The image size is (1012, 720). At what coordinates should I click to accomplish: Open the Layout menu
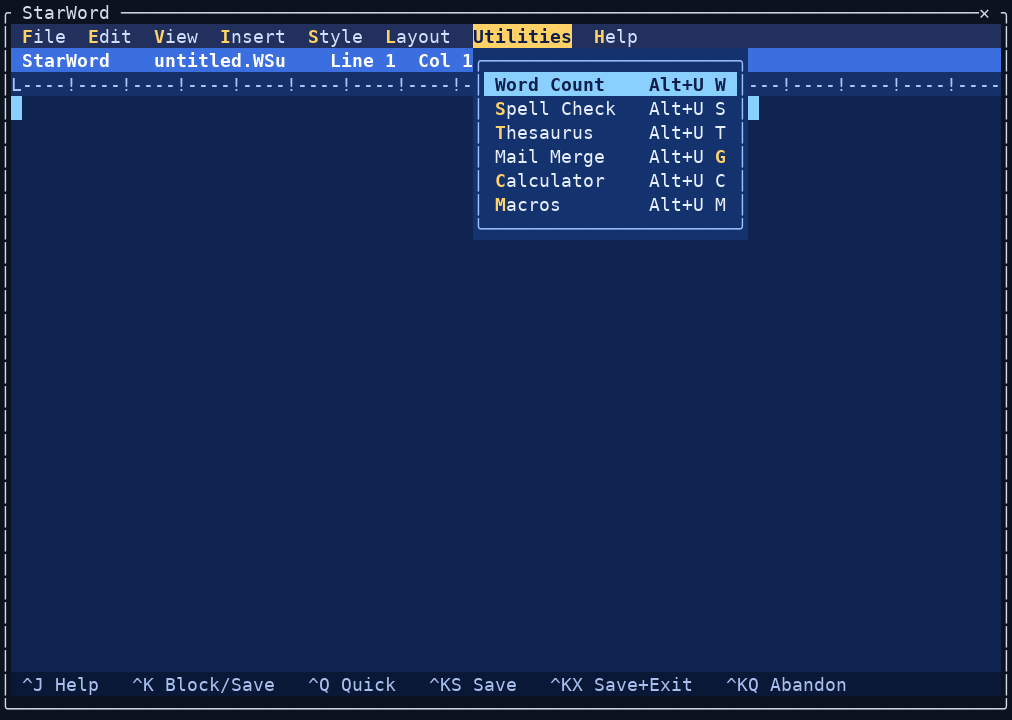418,37
